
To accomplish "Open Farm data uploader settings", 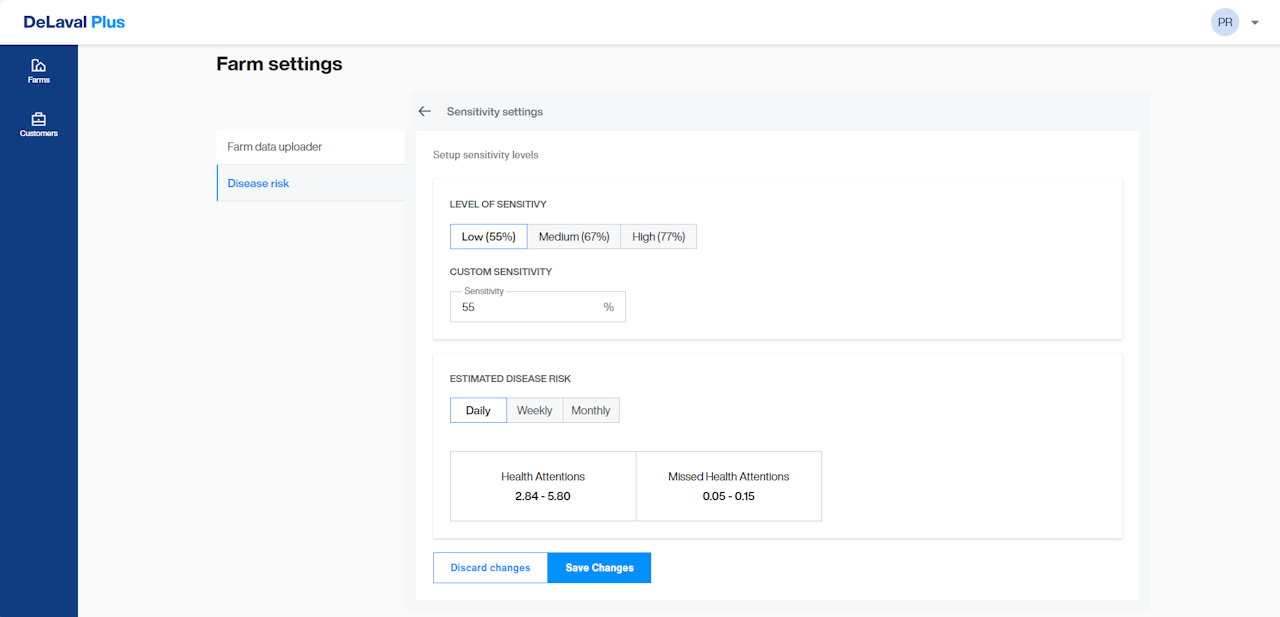I will pos(275,147).
